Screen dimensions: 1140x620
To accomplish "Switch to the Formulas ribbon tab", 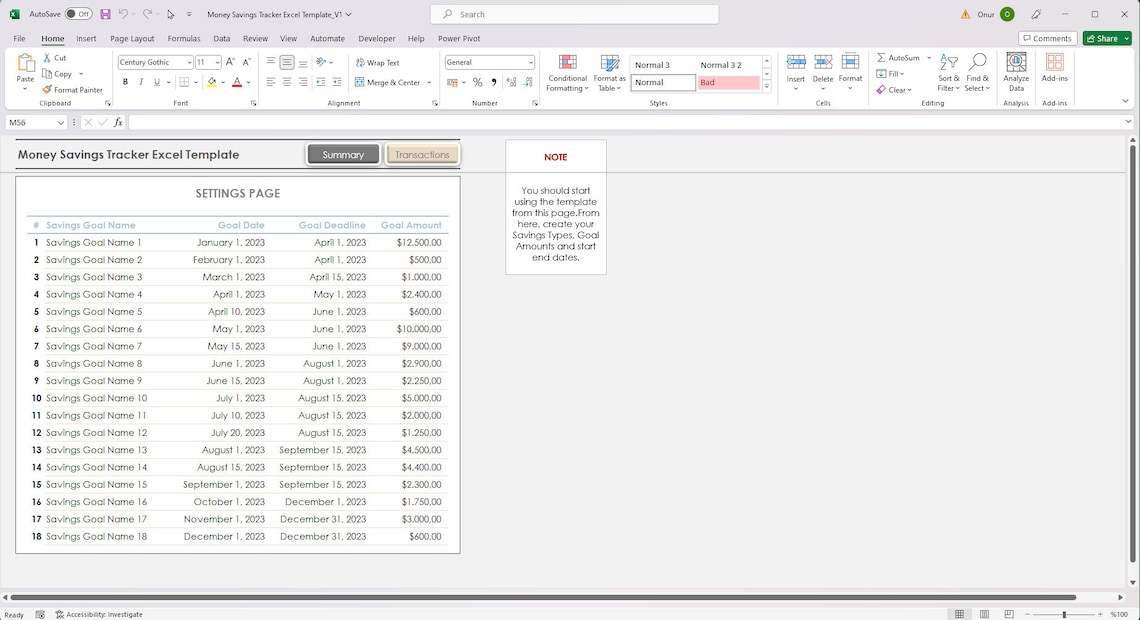I will tap(183, 38).
